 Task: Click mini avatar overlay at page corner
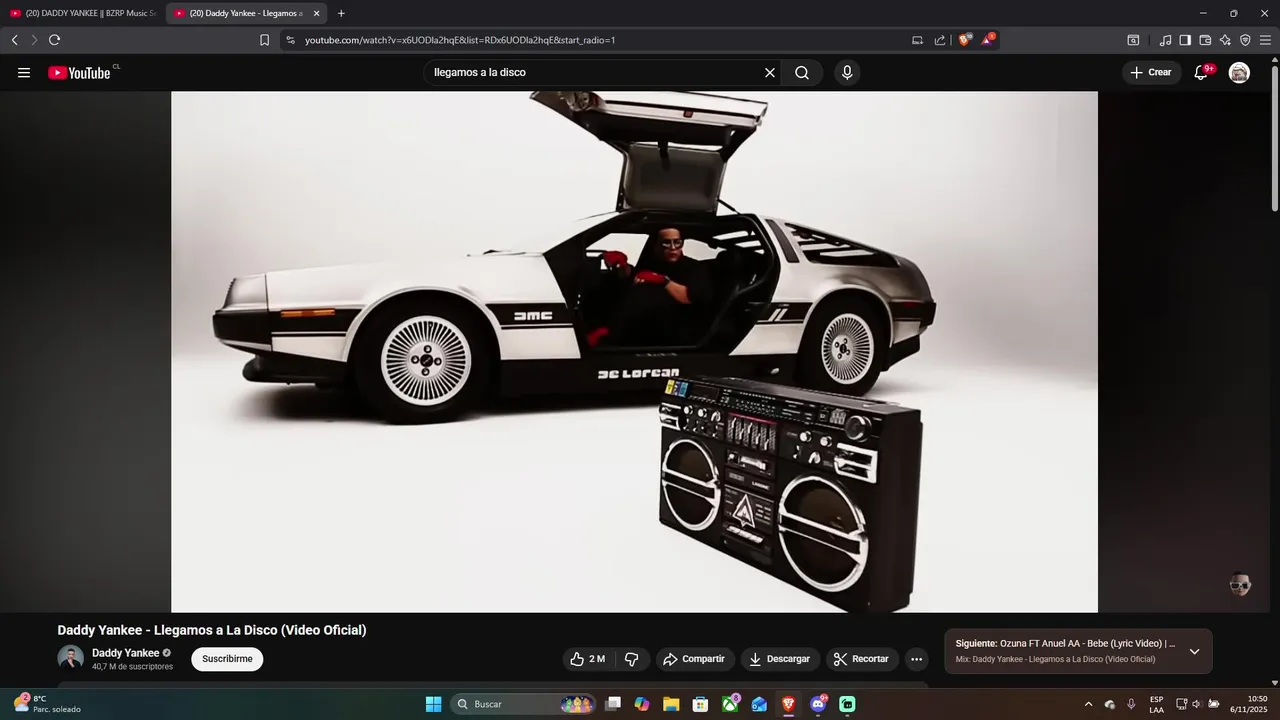1240,585
